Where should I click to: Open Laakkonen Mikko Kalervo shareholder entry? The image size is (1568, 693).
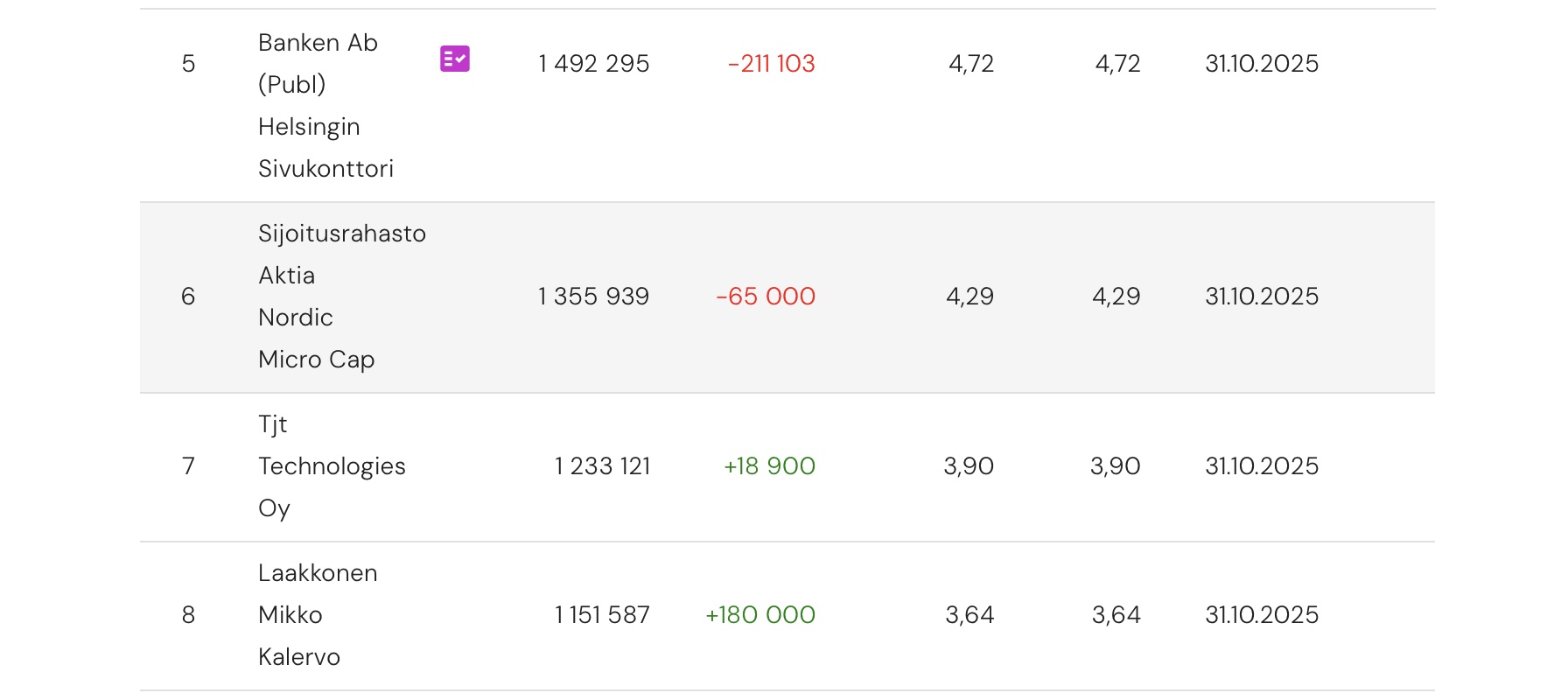(x=318, y=615)
